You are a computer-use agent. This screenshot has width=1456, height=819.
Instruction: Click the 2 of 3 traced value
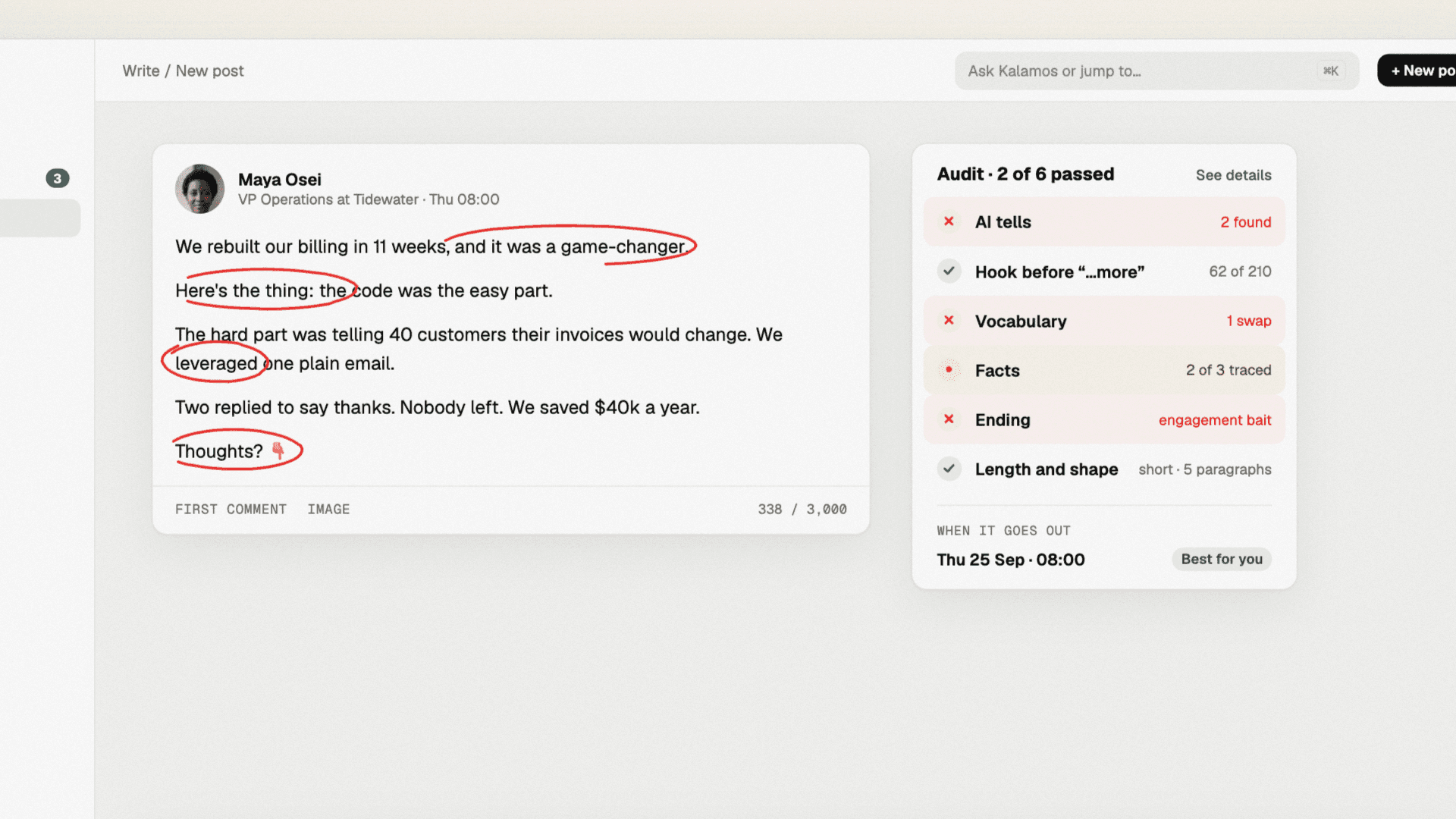[1228, 370]
